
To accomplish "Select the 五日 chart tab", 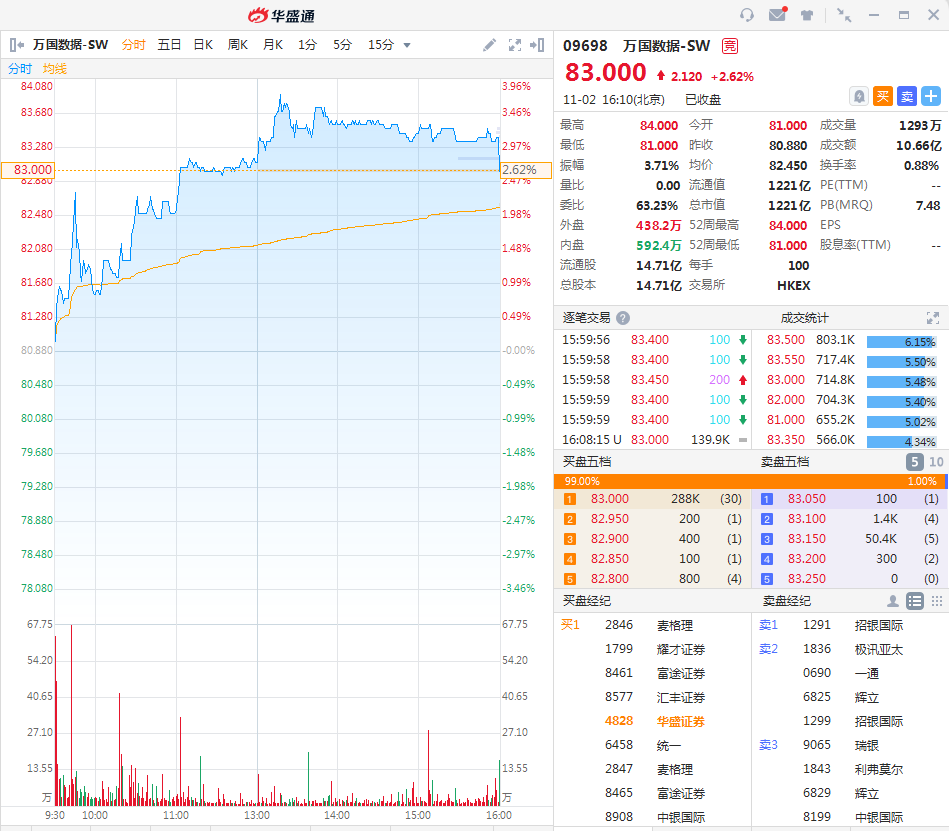I will point(169,45).
